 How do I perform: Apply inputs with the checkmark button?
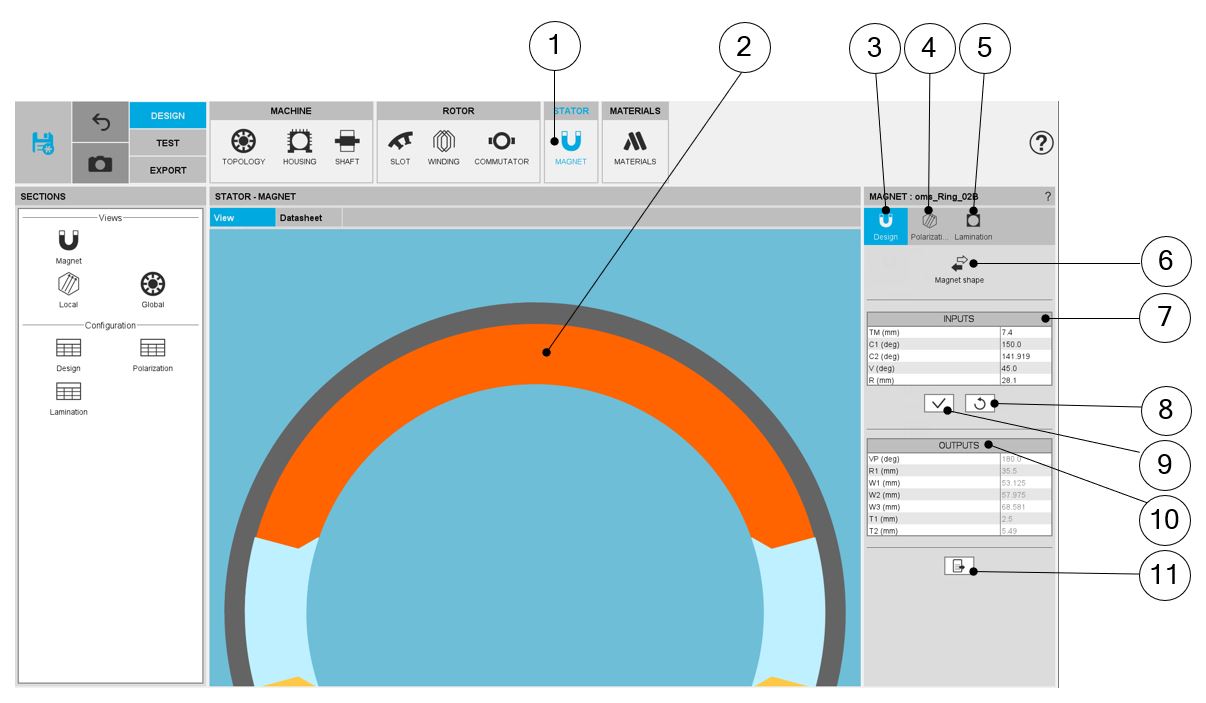click(938, 403)
